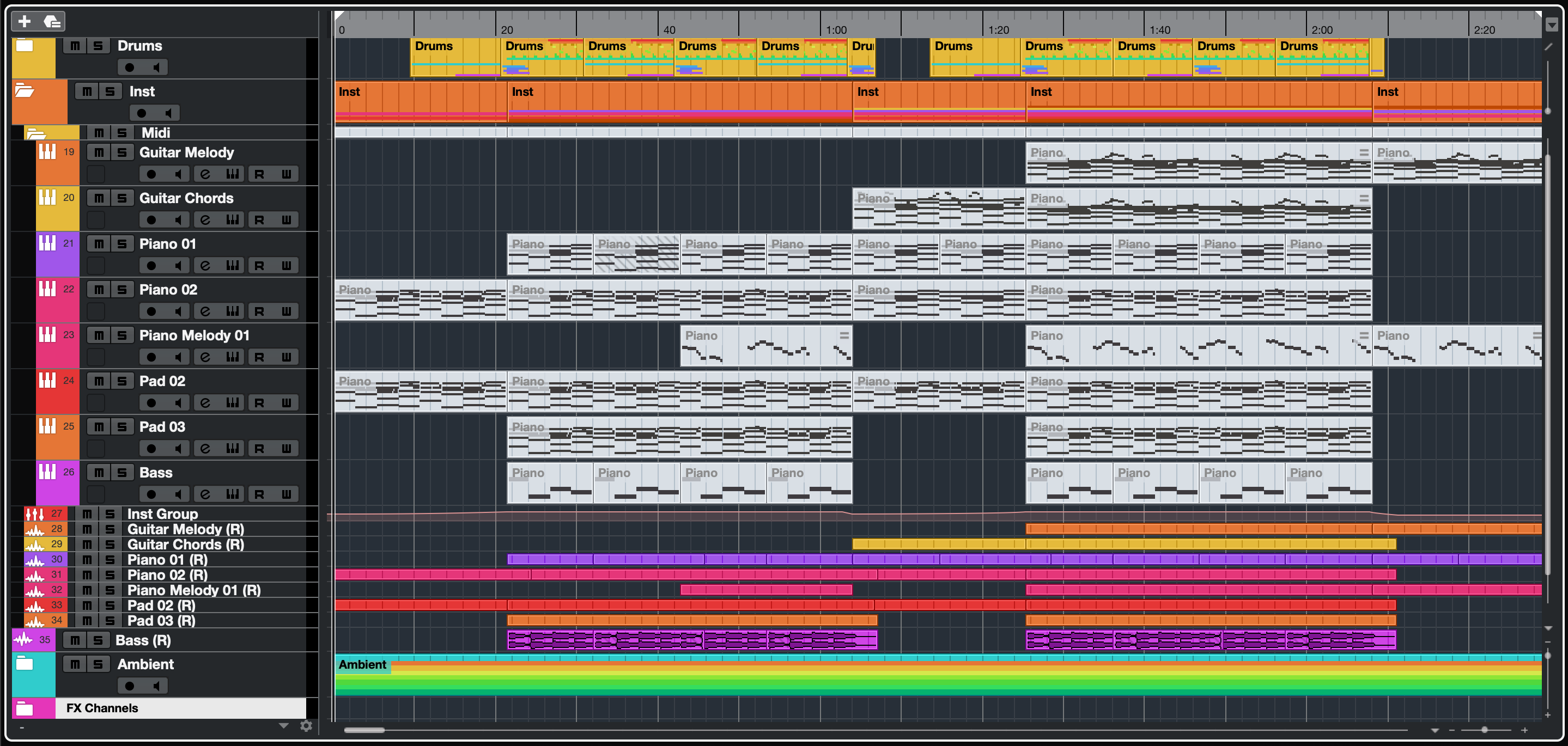Open the track presets icon
Image resolution: width=1568 pixels, height=746 pixels.
52,22
